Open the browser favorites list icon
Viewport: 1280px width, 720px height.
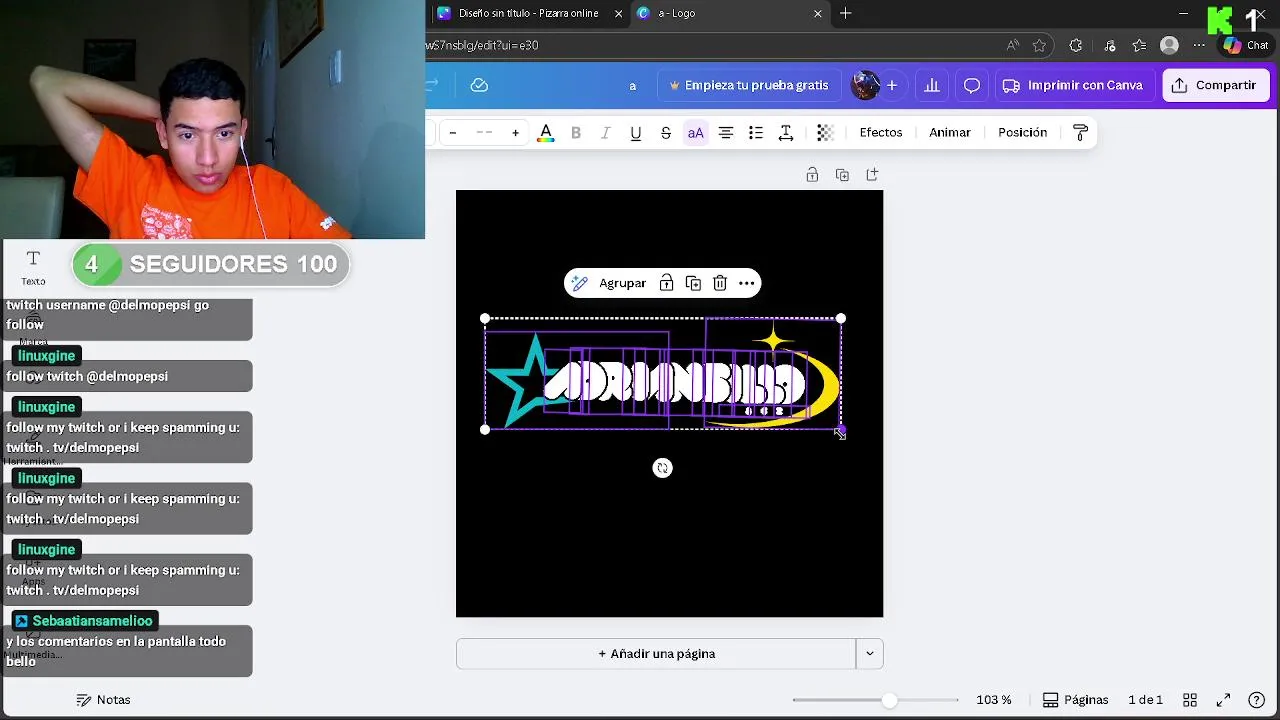tap(1139, 45)
